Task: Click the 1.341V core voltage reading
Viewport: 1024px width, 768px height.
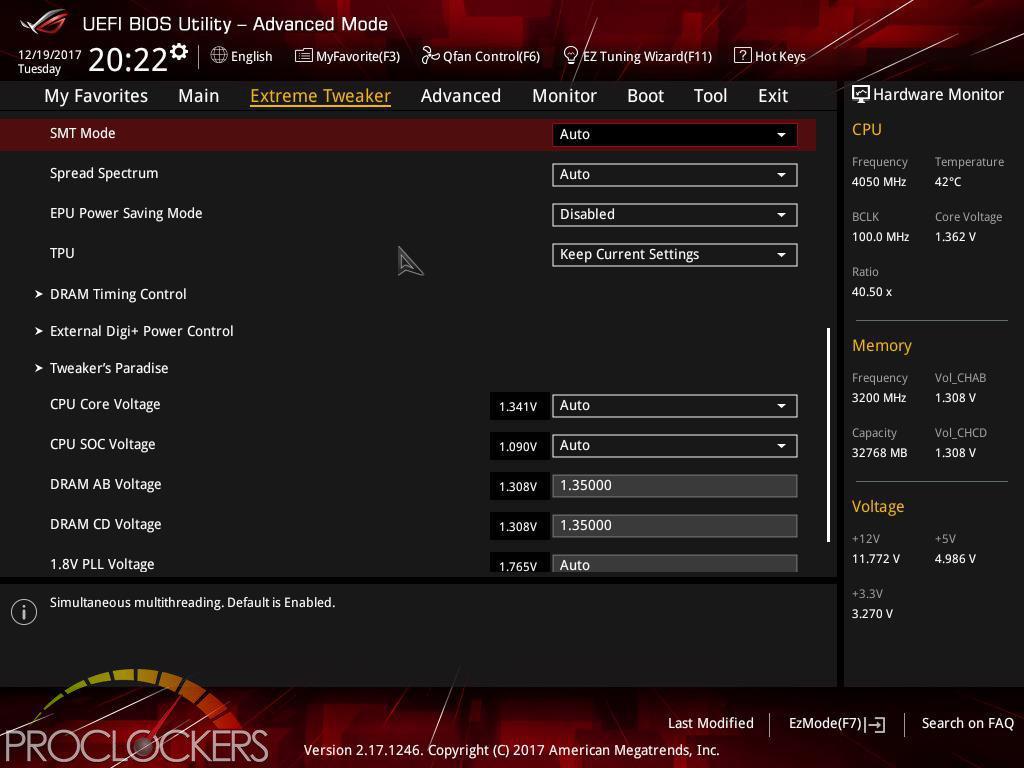Action: (x=519, y=406)
